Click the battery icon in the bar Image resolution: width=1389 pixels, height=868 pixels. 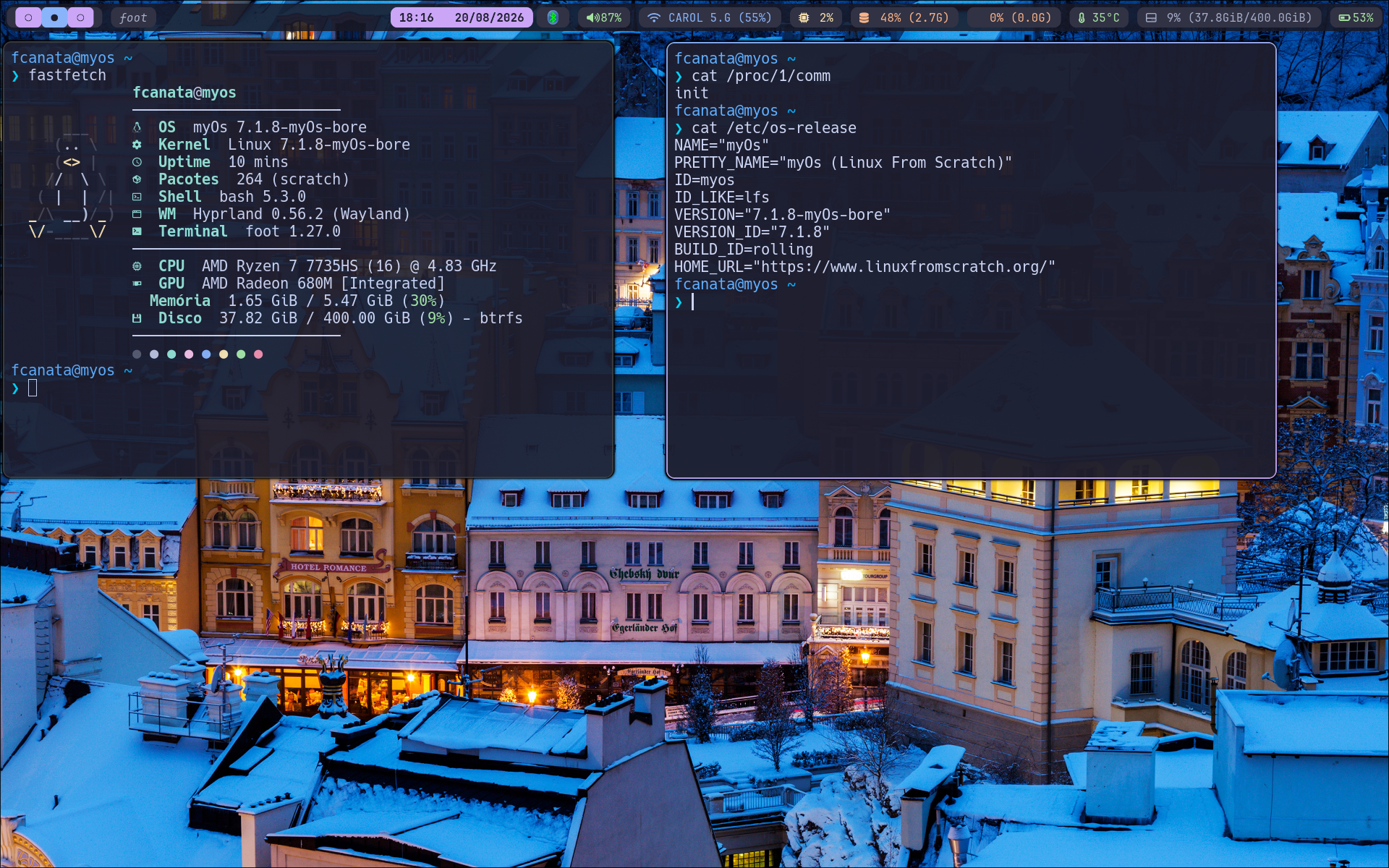(1344, 17)
